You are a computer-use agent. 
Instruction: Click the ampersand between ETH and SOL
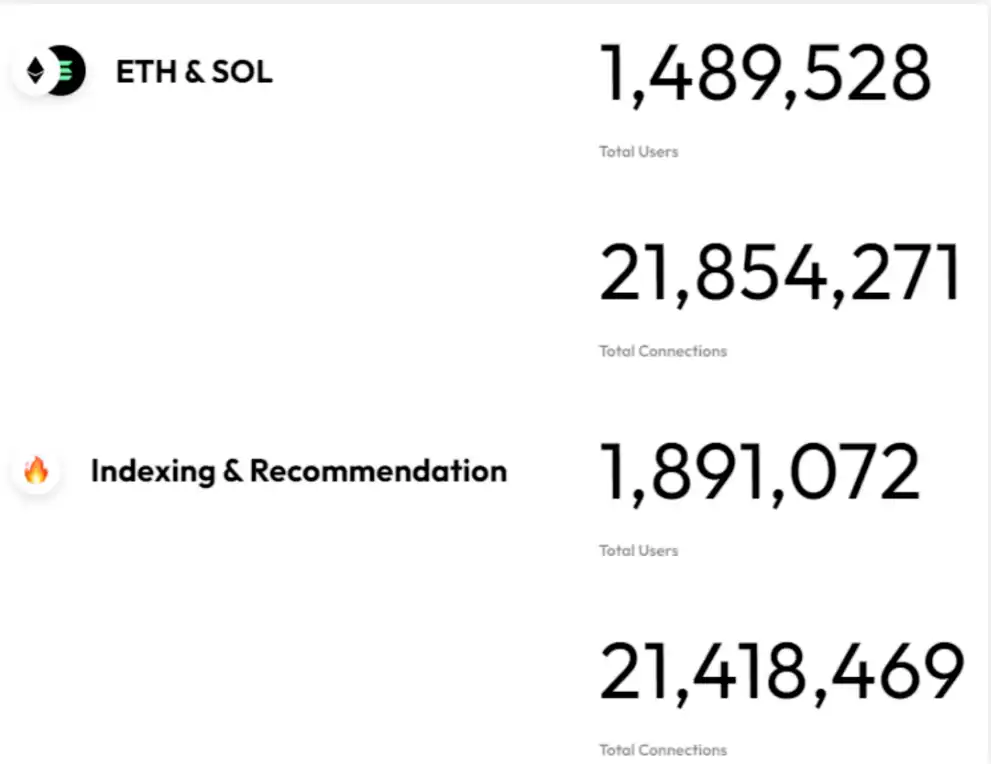pos(193,72)
